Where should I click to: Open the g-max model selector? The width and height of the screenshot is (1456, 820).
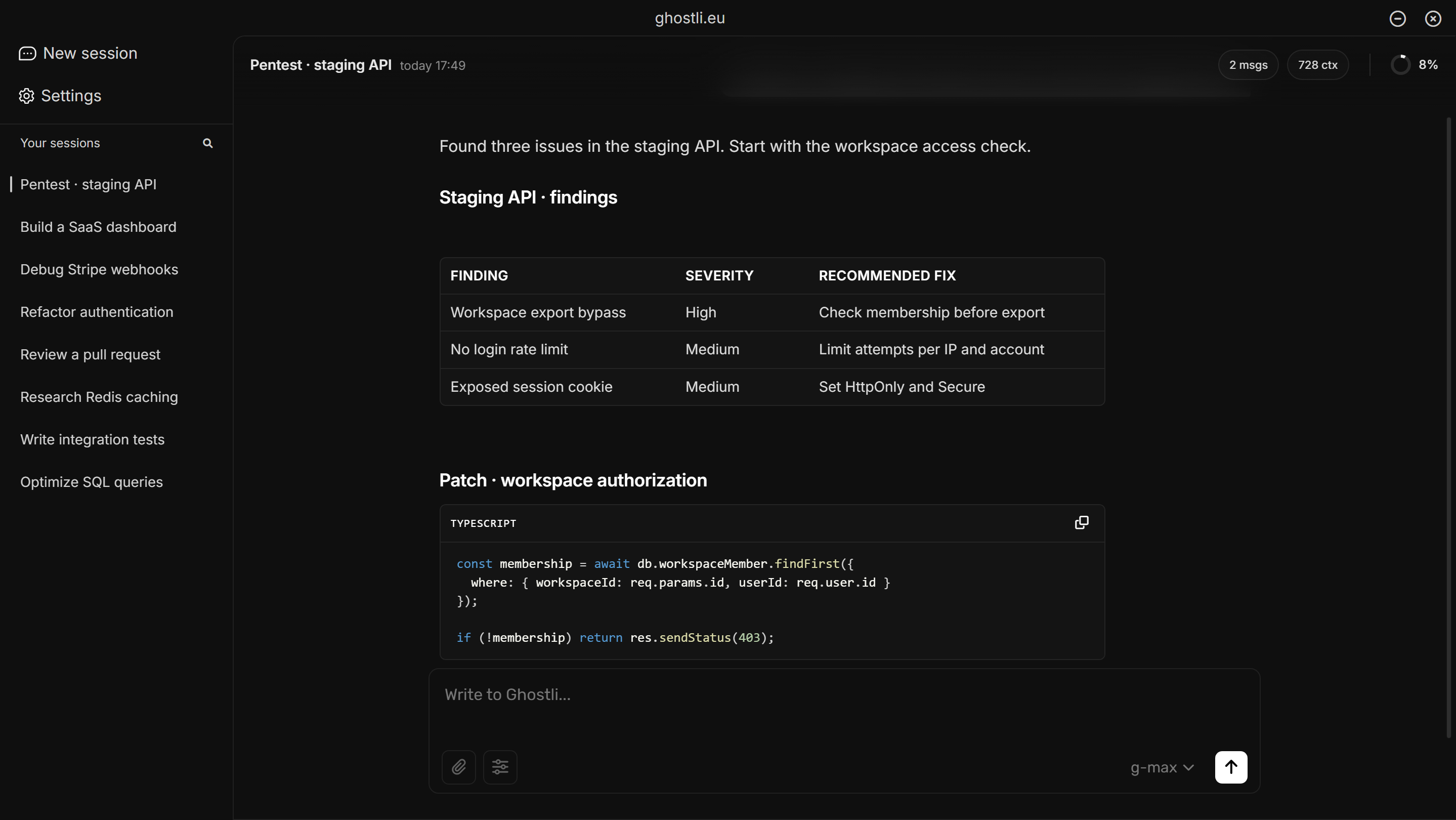(x=1162, y=767)
